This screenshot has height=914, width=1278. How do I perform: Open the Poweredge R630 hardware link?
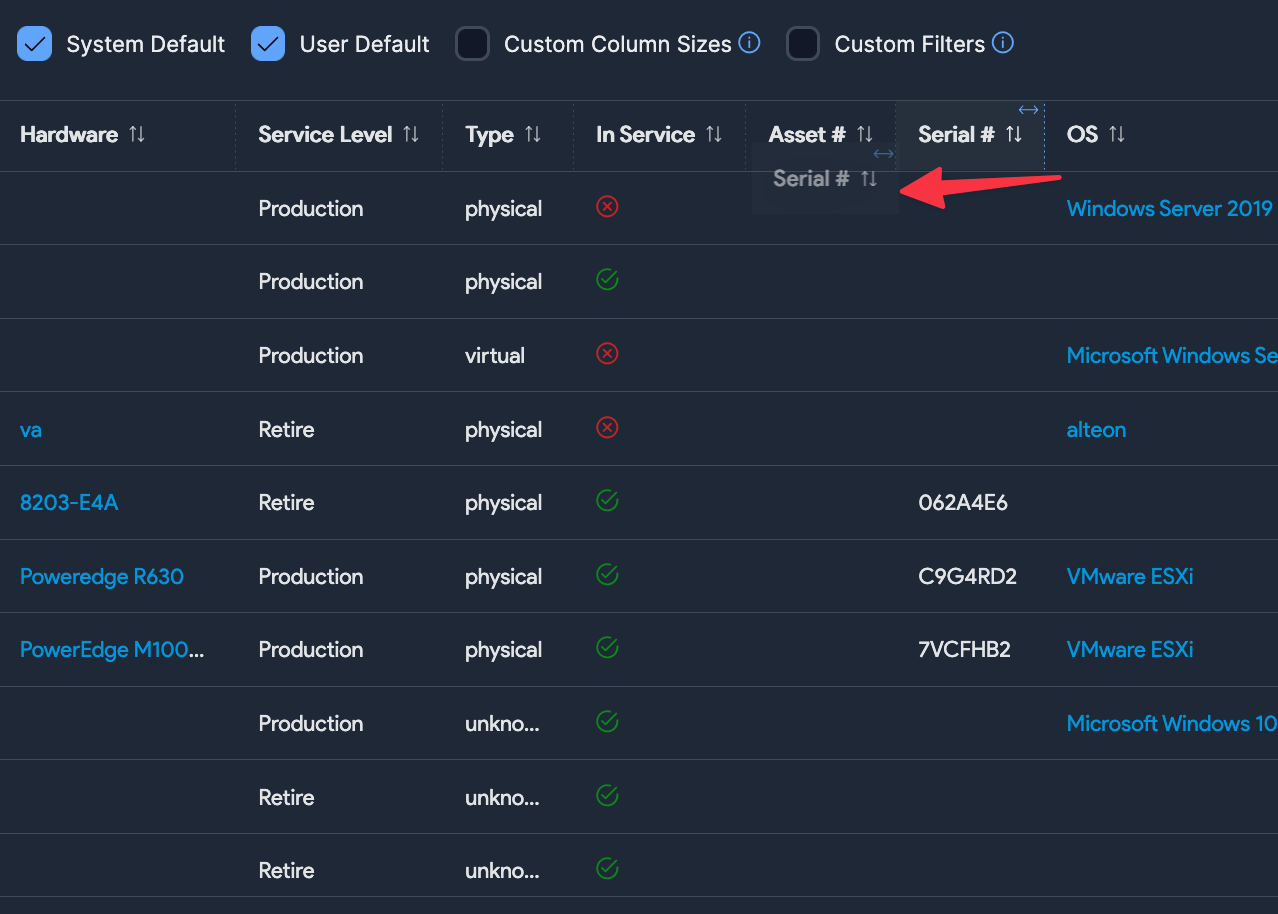point(102,577)
